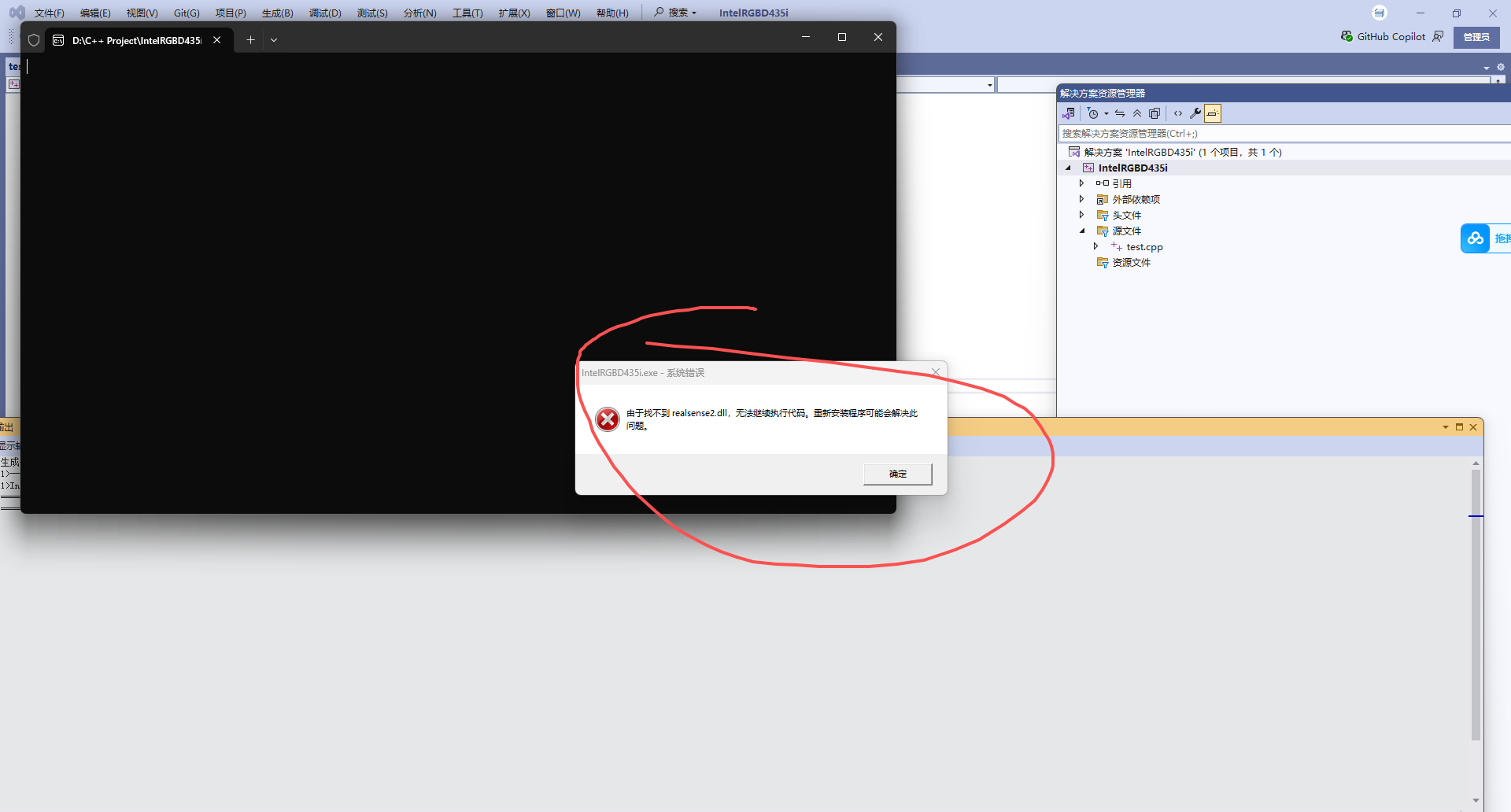Open the terminal profile dropdown chevron
The height and width of the screenshot is (812, 1511).
[x=274, y=39]
